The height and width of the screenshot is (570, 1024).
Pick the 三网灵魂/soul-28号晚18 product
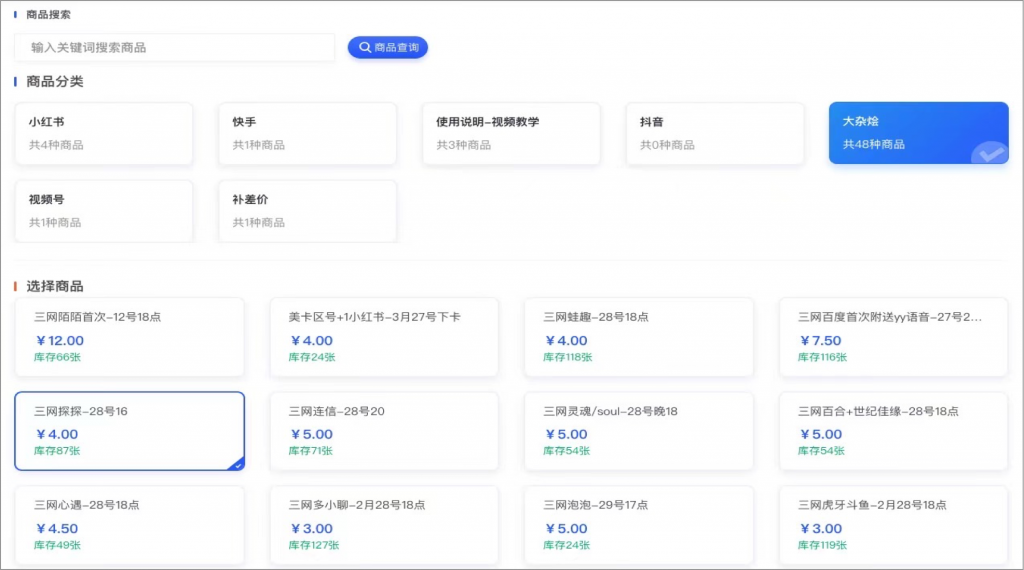point(639,431)
